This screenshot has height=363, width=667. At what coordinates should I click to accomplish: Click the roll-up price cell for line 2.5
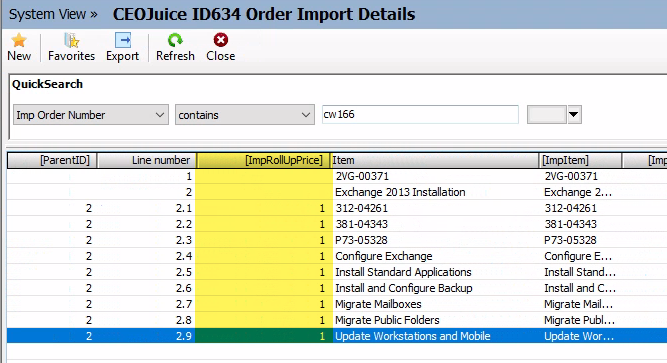tap(264, 272)
